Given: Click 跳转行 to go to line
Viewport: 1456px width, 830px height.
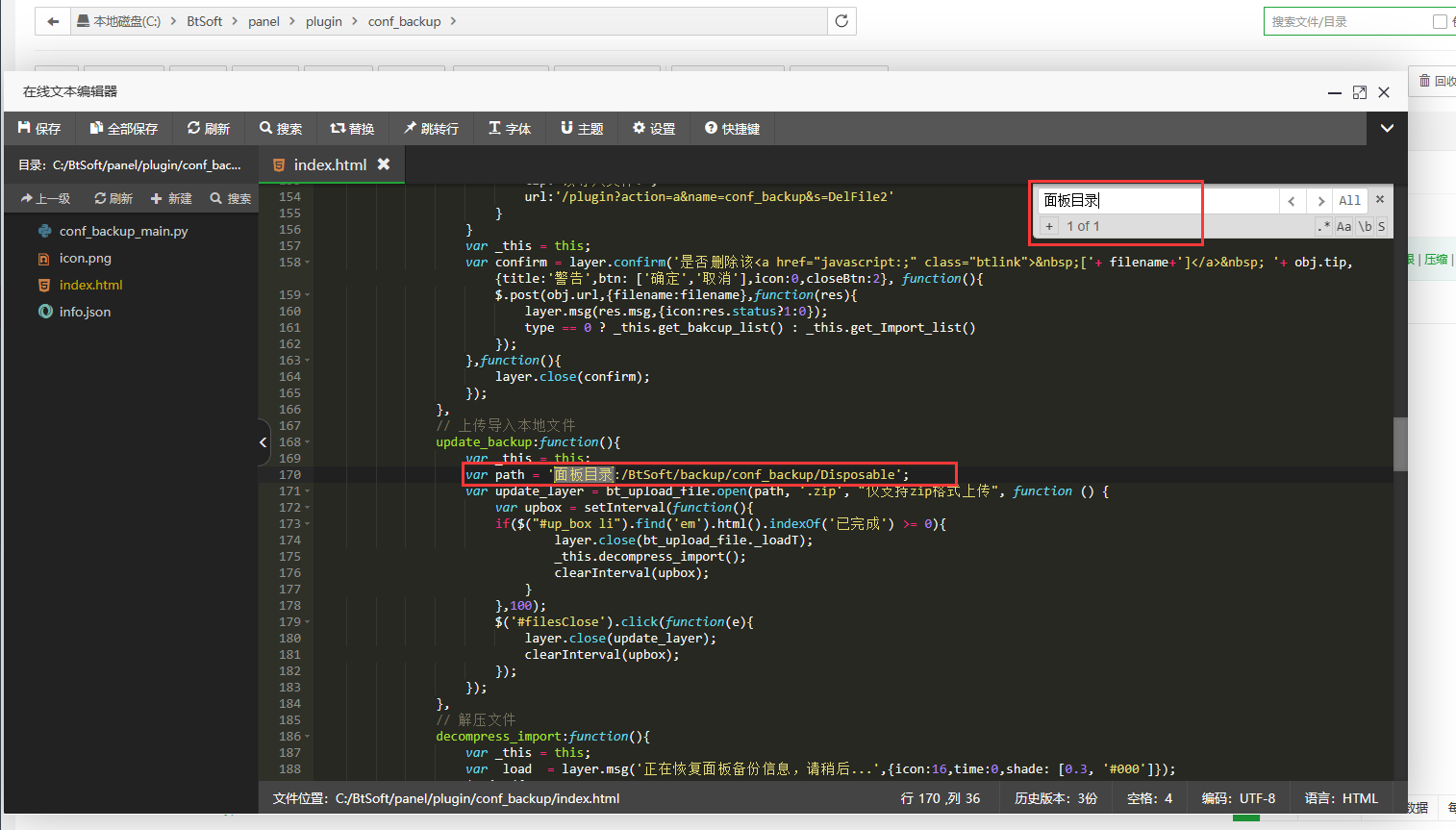Looking at the screenshot, I should click(x=431, y=128).
